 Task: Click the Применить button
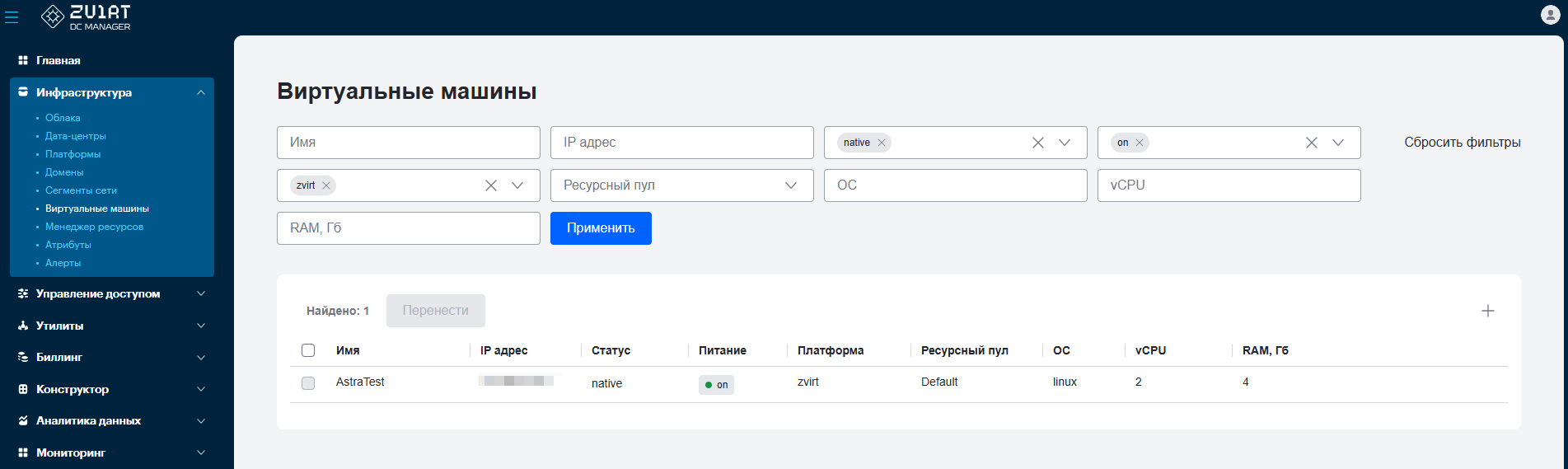601,228
